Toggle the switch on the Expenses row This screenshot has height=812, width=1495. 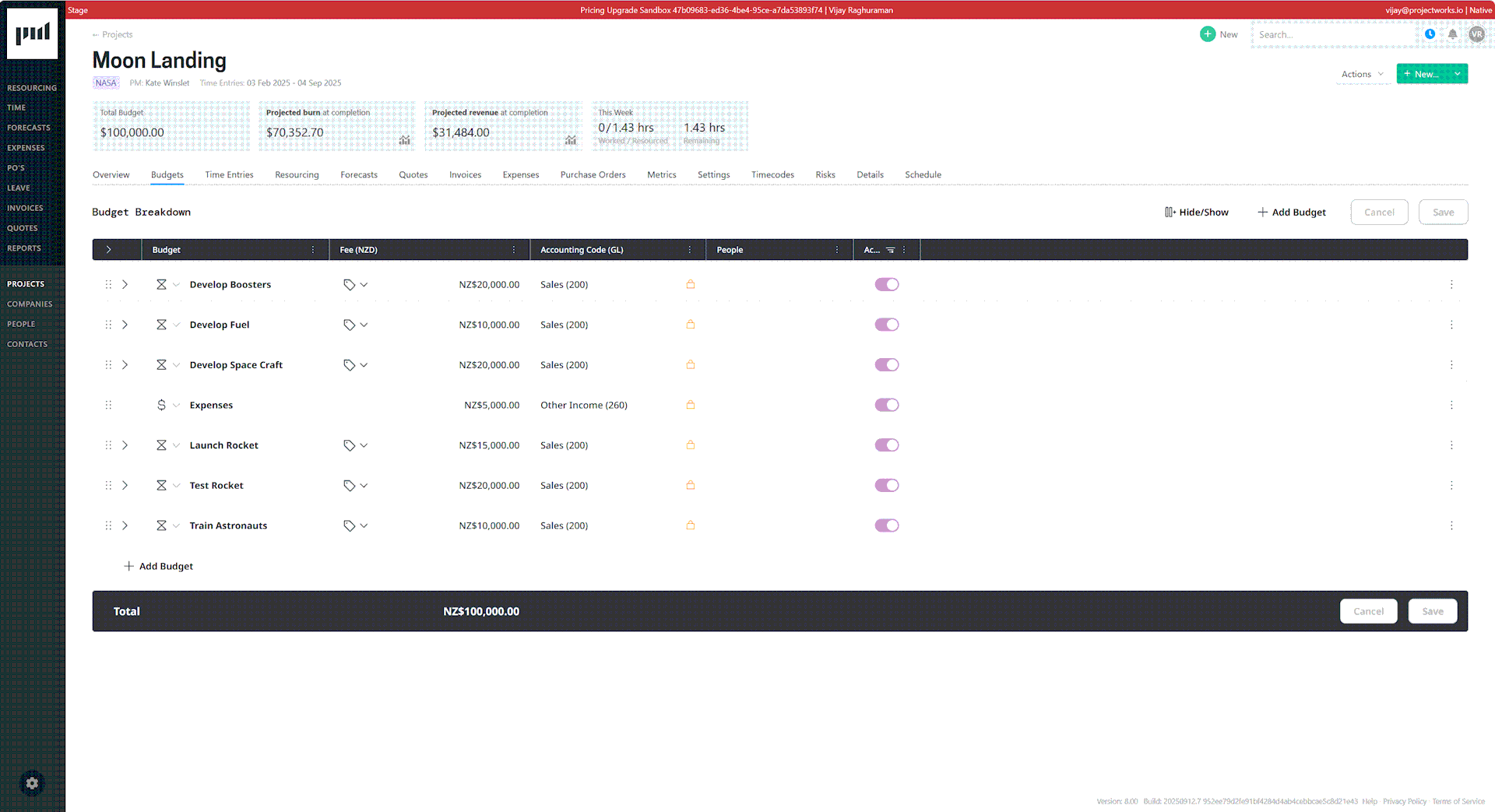(x=886, y=405)
